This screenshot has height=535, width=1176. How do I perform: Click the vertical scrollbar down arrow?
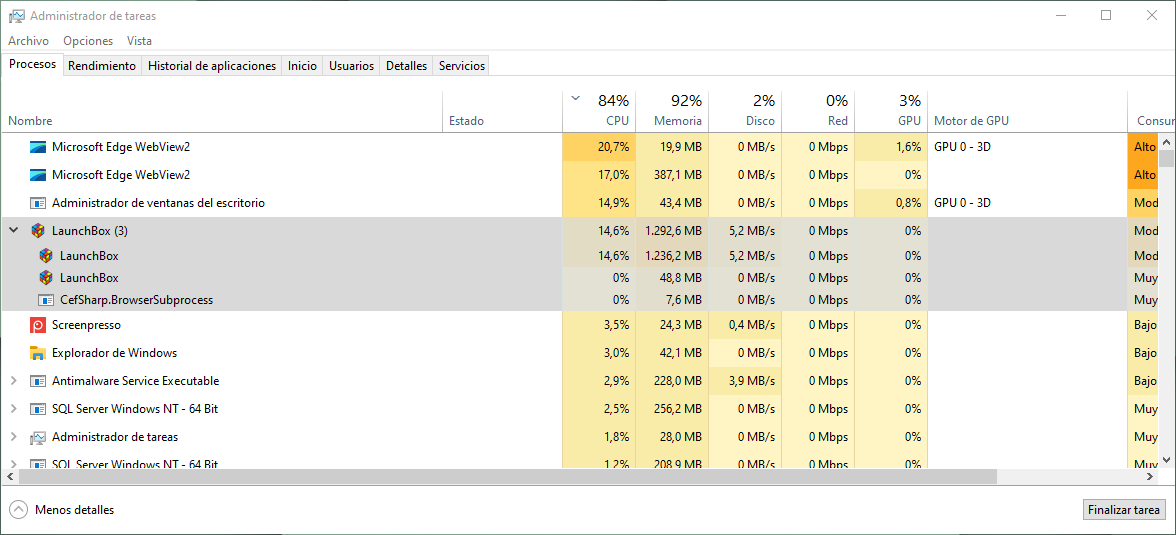coord(1166,459)
